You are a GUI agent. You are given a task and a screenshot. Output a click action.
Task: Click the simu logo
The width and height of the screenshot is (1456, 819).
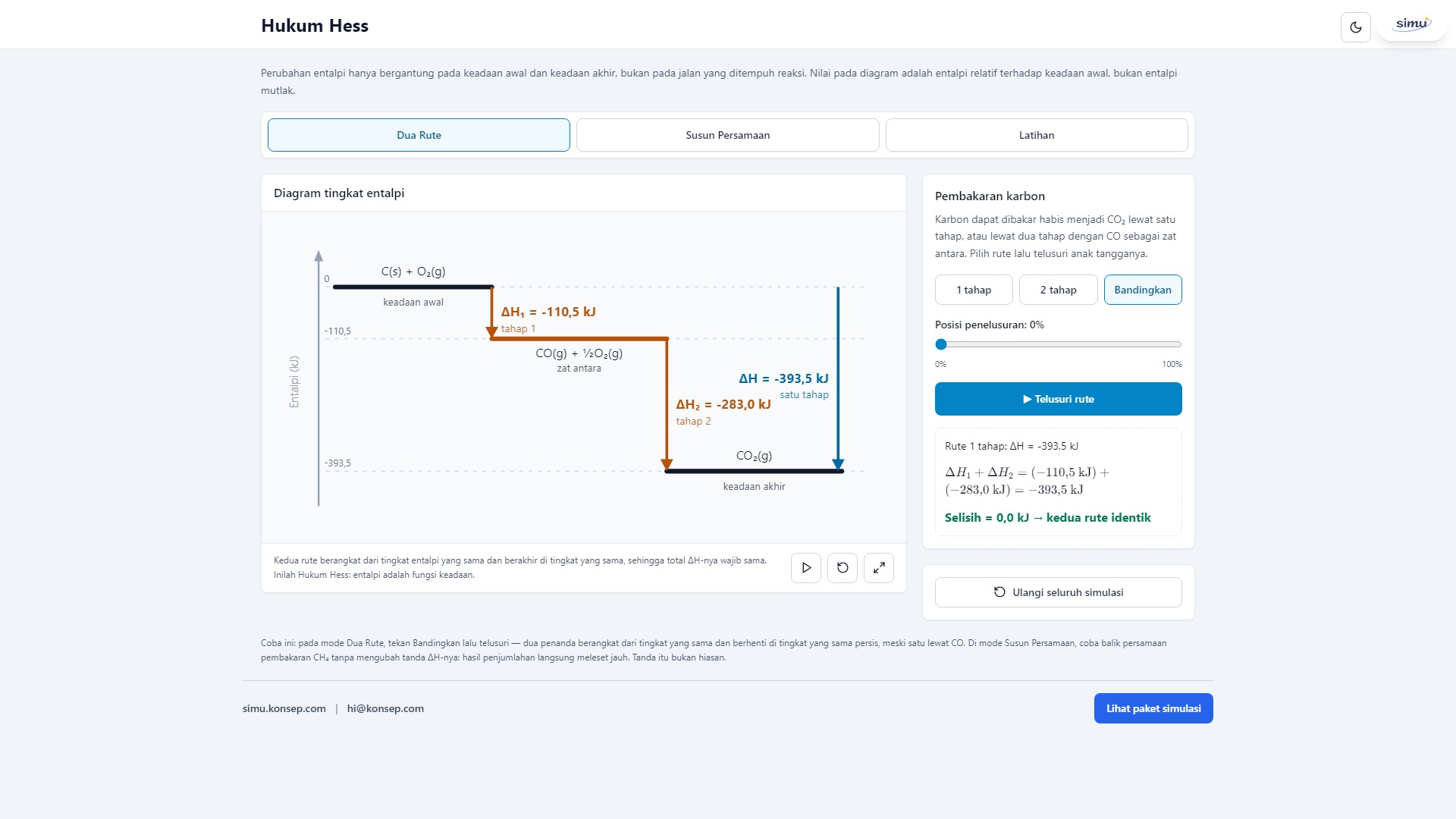coord(1412,24)
